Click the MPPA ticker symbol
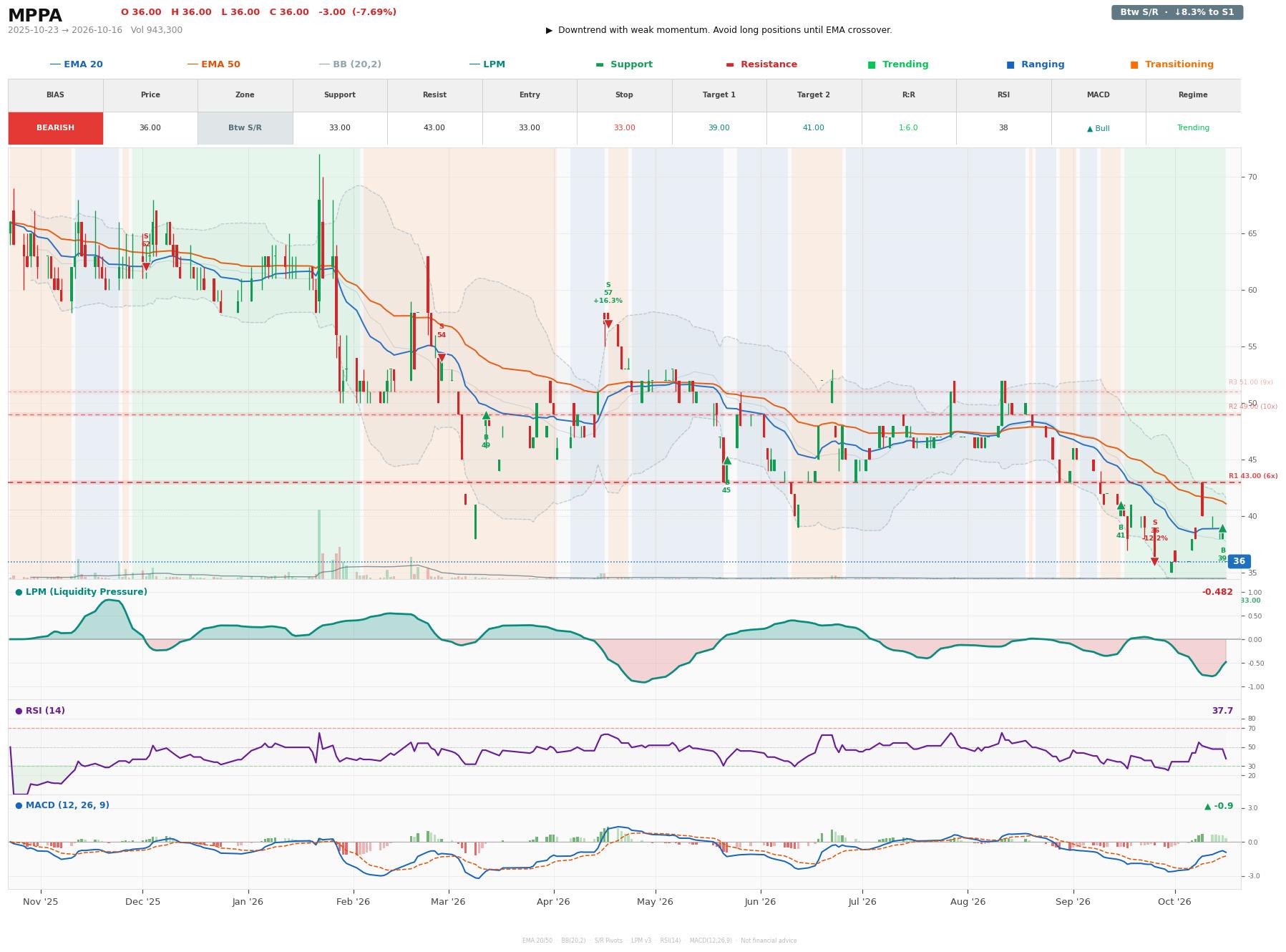The image size is (1286, 952). [35, 16]
